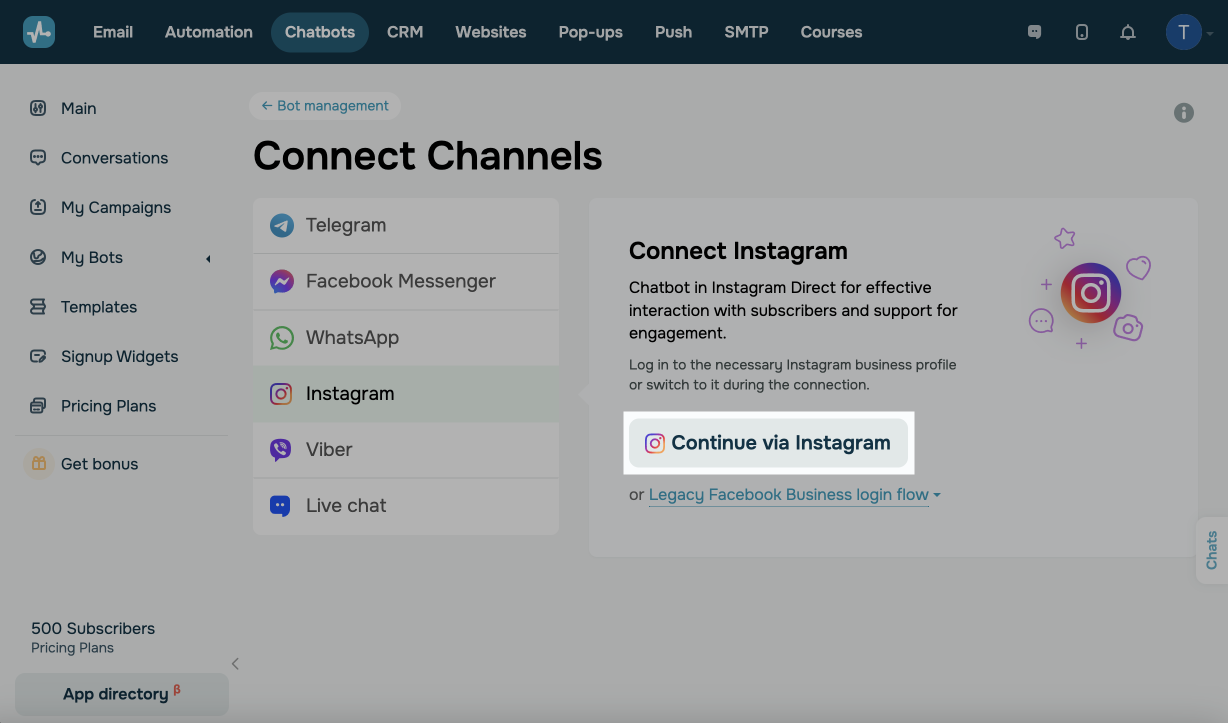Click the Connect Instagram heading
Viewport: 1228px width, 723px height.
tap(738, 250)
